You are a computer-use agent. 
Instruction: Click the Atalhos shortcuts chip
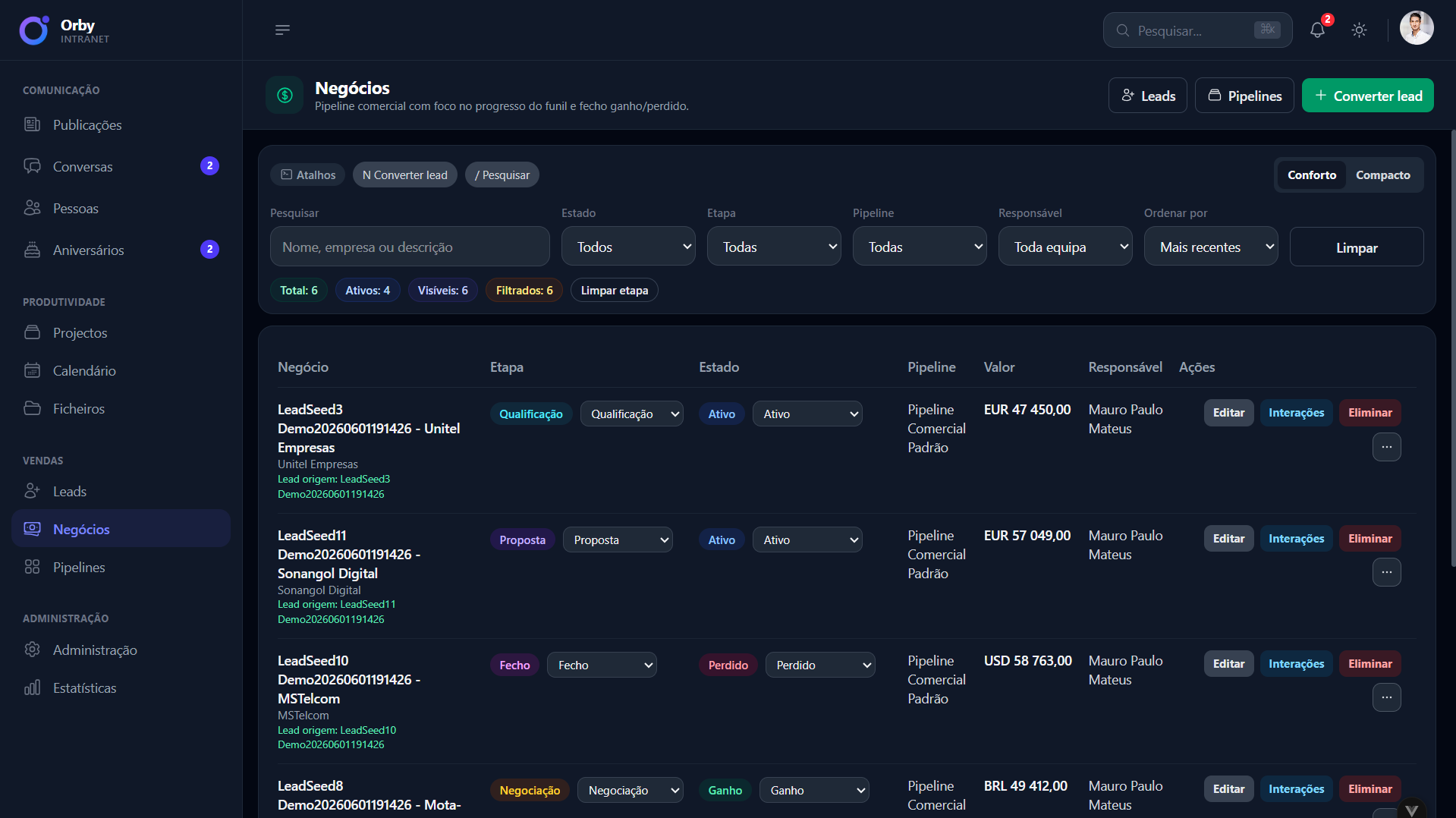pyautogui.click(x=308, y=175)
